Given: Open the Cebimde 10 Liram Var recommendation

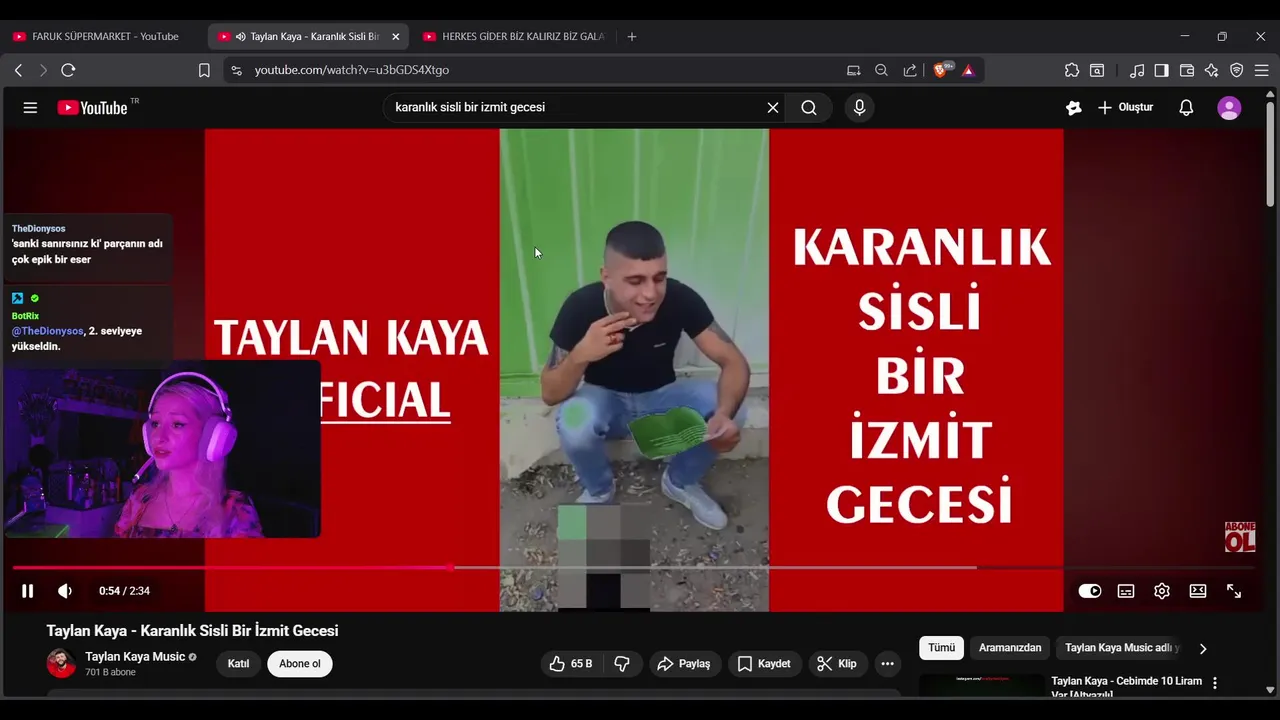Looking at the screenshot, I should (x=1127, y=687).
